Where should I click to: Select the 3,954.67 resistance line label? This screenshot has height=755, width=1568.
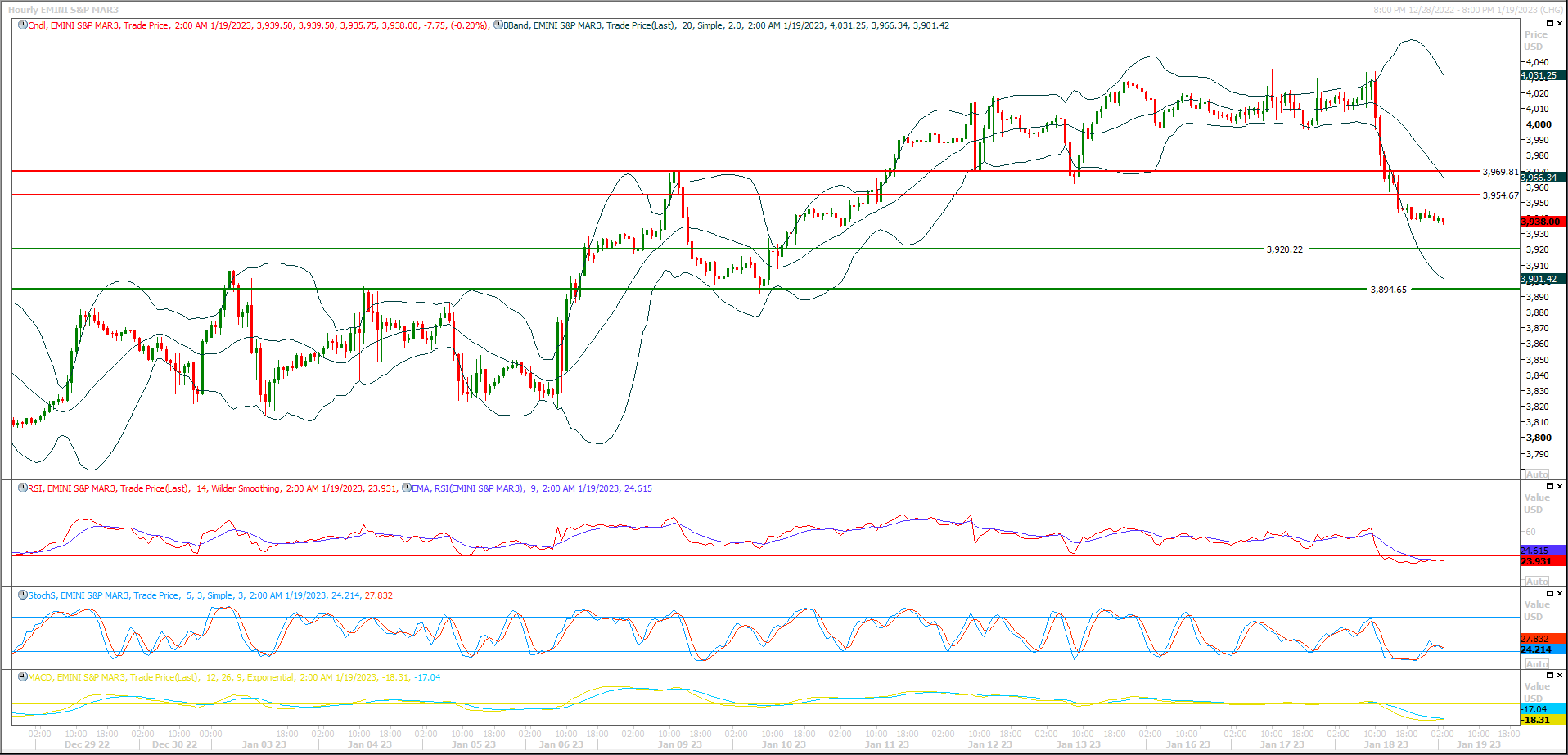(1500, 196)
